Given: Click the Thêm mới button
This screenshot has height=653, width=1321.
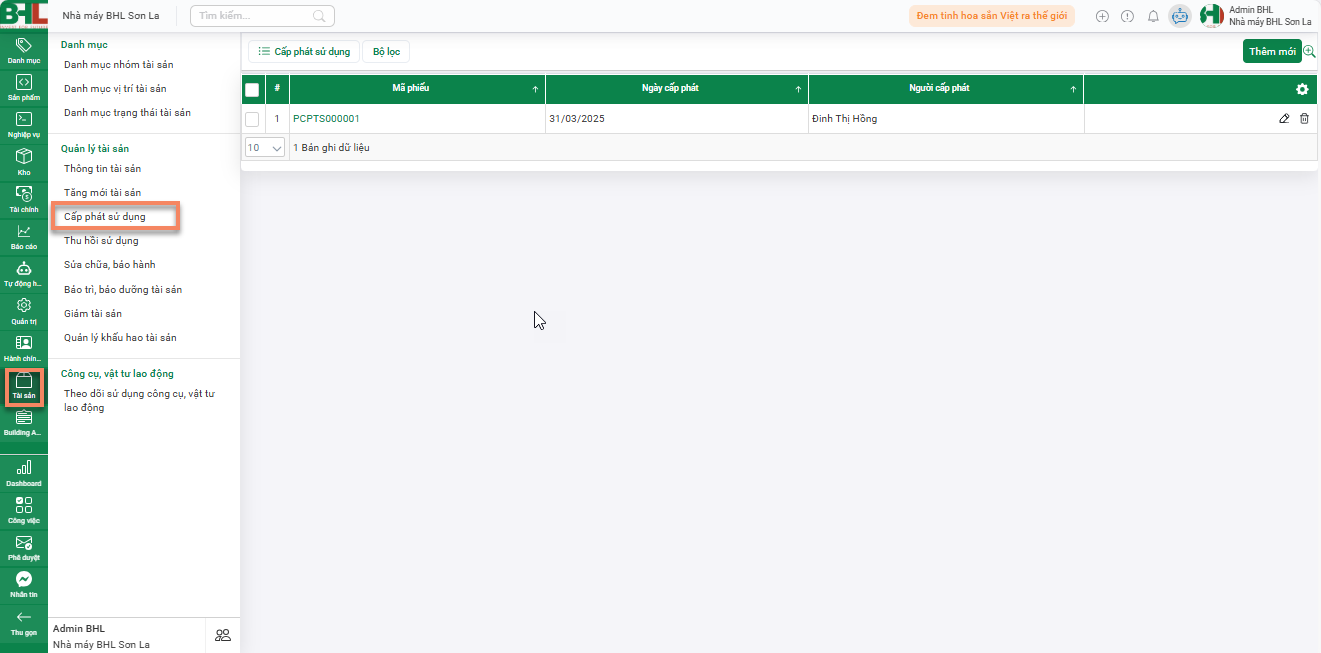Looking at the screenshot, I should click(1272, 51).
